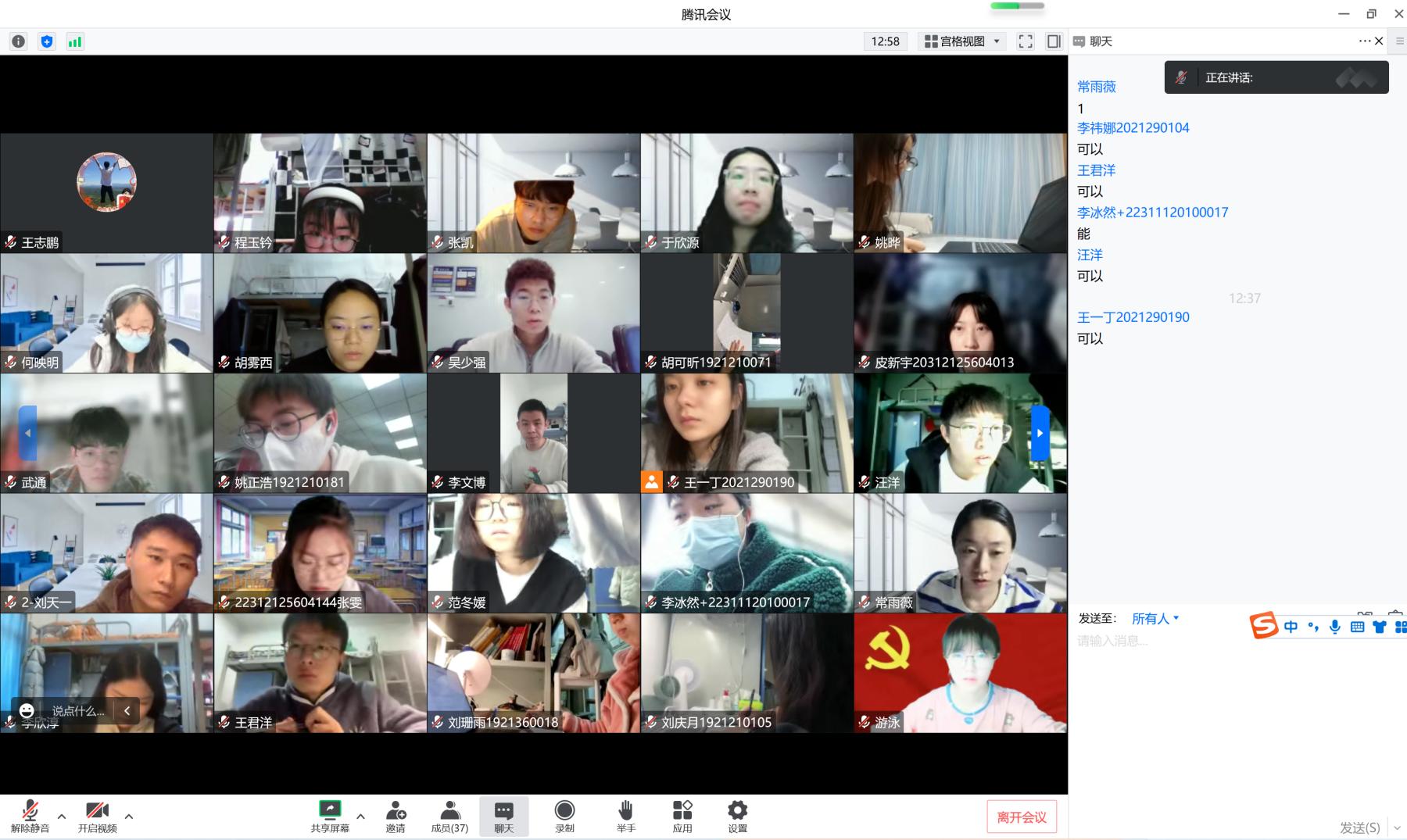Screen dimensions: 1407x840
Task: Expand the 宫格视图 layout dropdown
Action: tap(962, 41)
